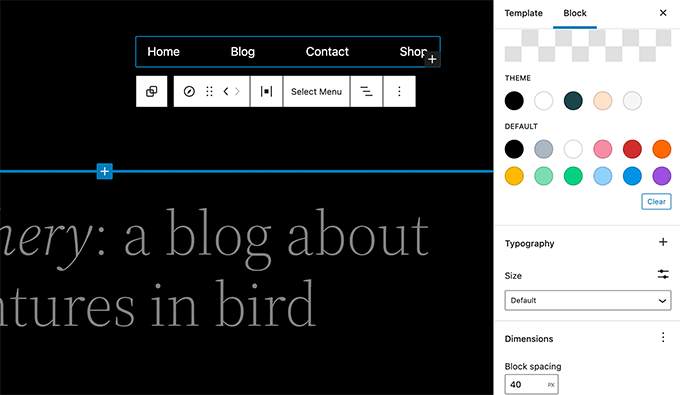Pick the white default color swatch
The image size is (680, 395).
pos(573,149)
